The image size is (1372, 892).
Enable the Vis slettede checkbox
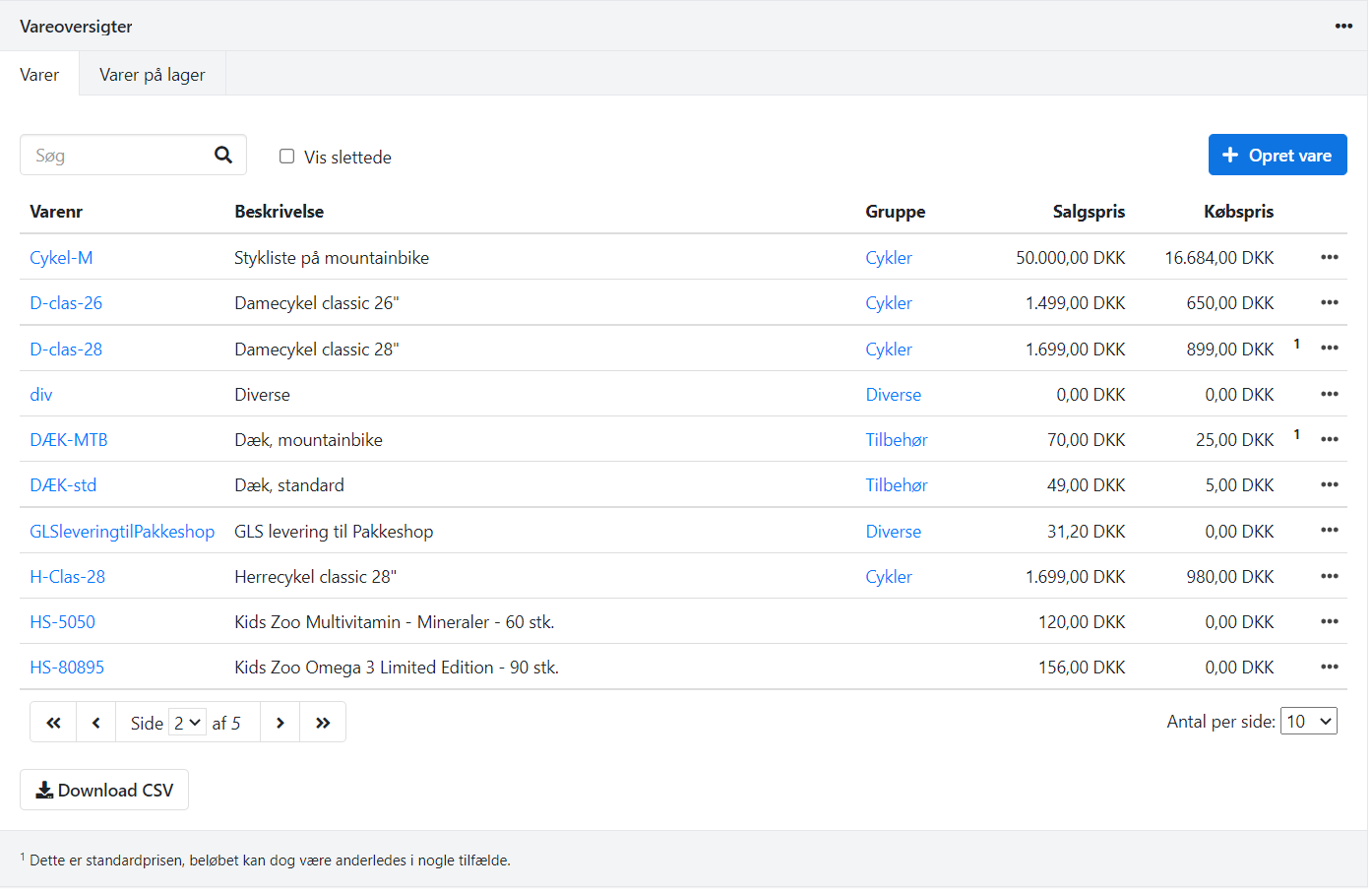pos(287,157)
